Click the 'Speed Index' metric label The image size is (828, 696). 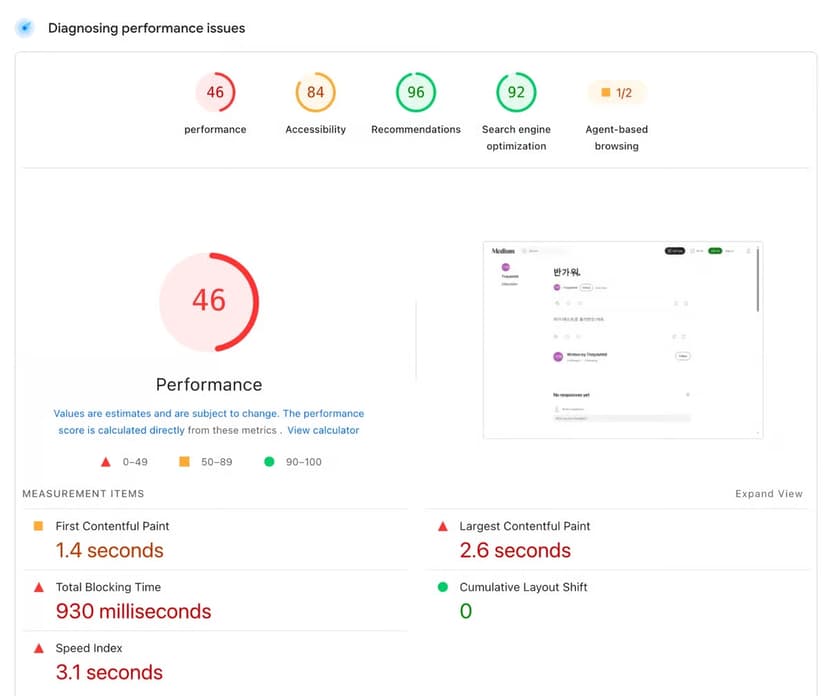pos(89,648)
